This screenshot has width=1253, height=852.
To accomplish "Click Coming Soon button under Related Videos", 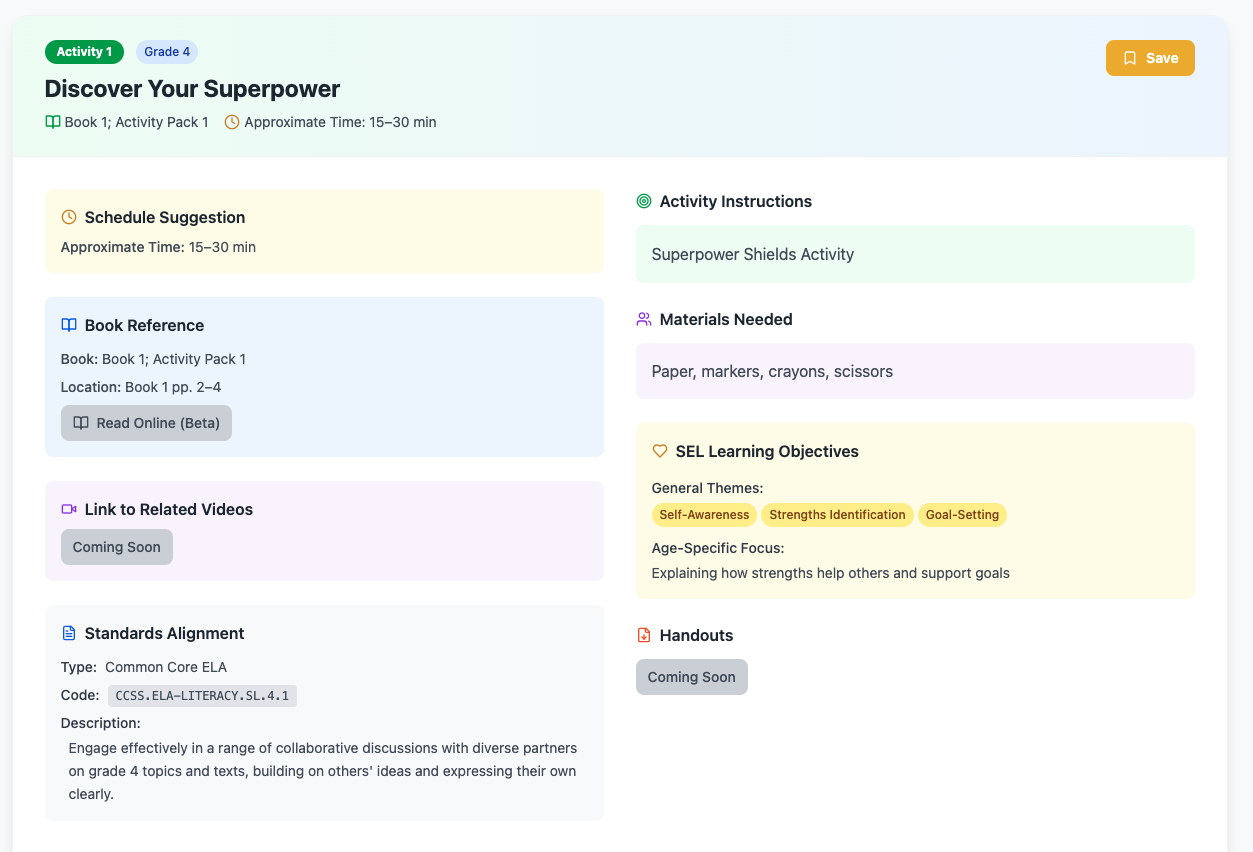I will [x=116, y=547].
